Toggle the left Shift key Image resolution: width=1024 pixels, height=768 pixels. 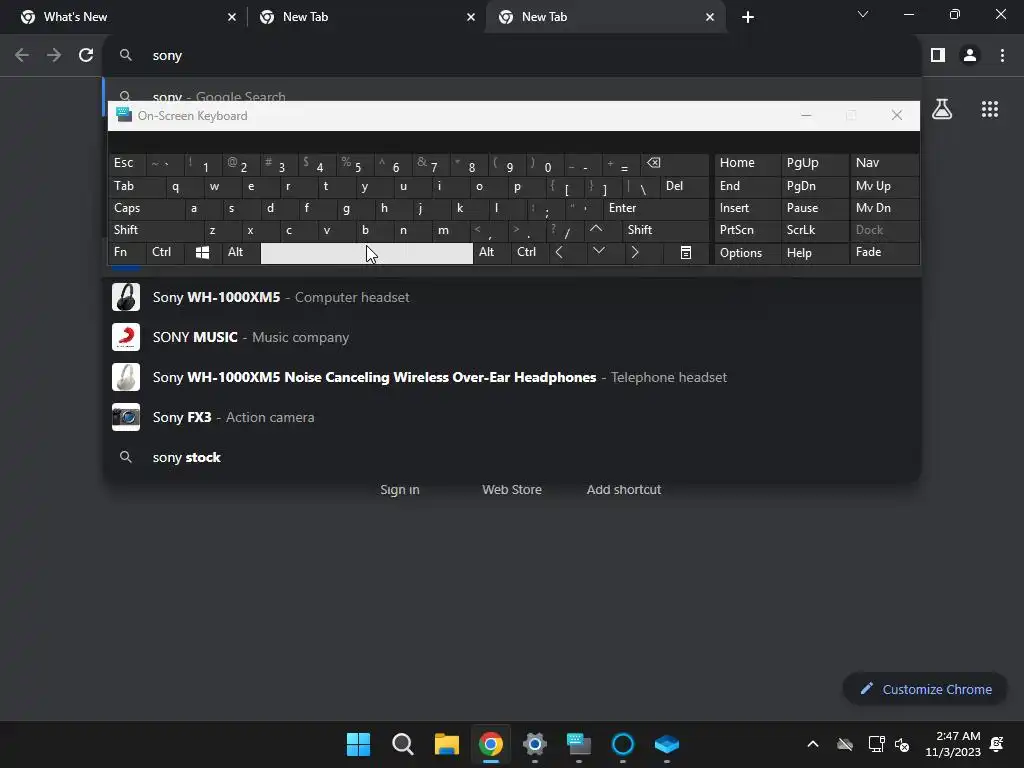click(155, 230)
